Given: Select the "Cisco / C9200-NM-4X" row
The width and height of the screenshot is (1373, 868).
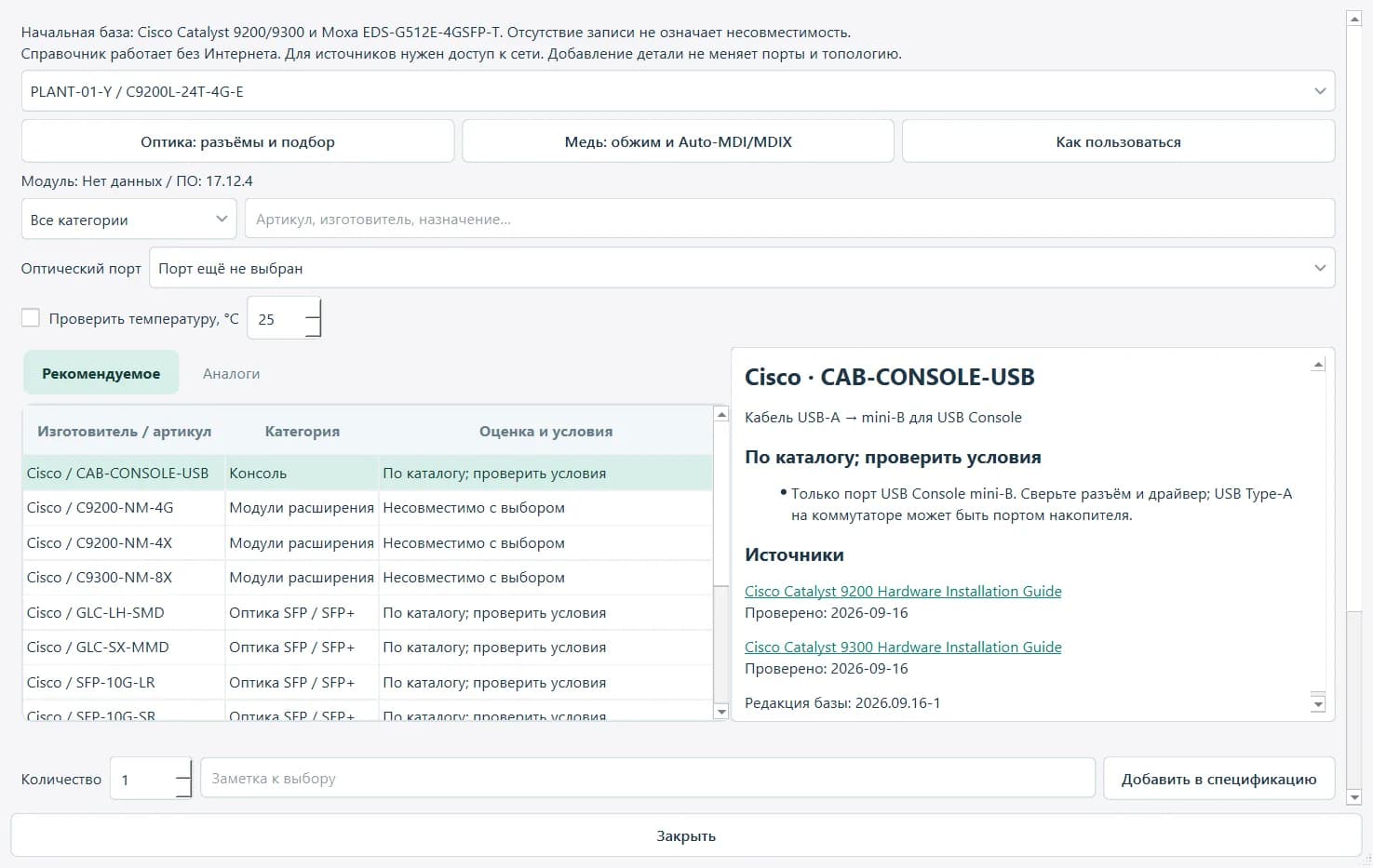Looking at the screenshot, I should pos(368,542).
